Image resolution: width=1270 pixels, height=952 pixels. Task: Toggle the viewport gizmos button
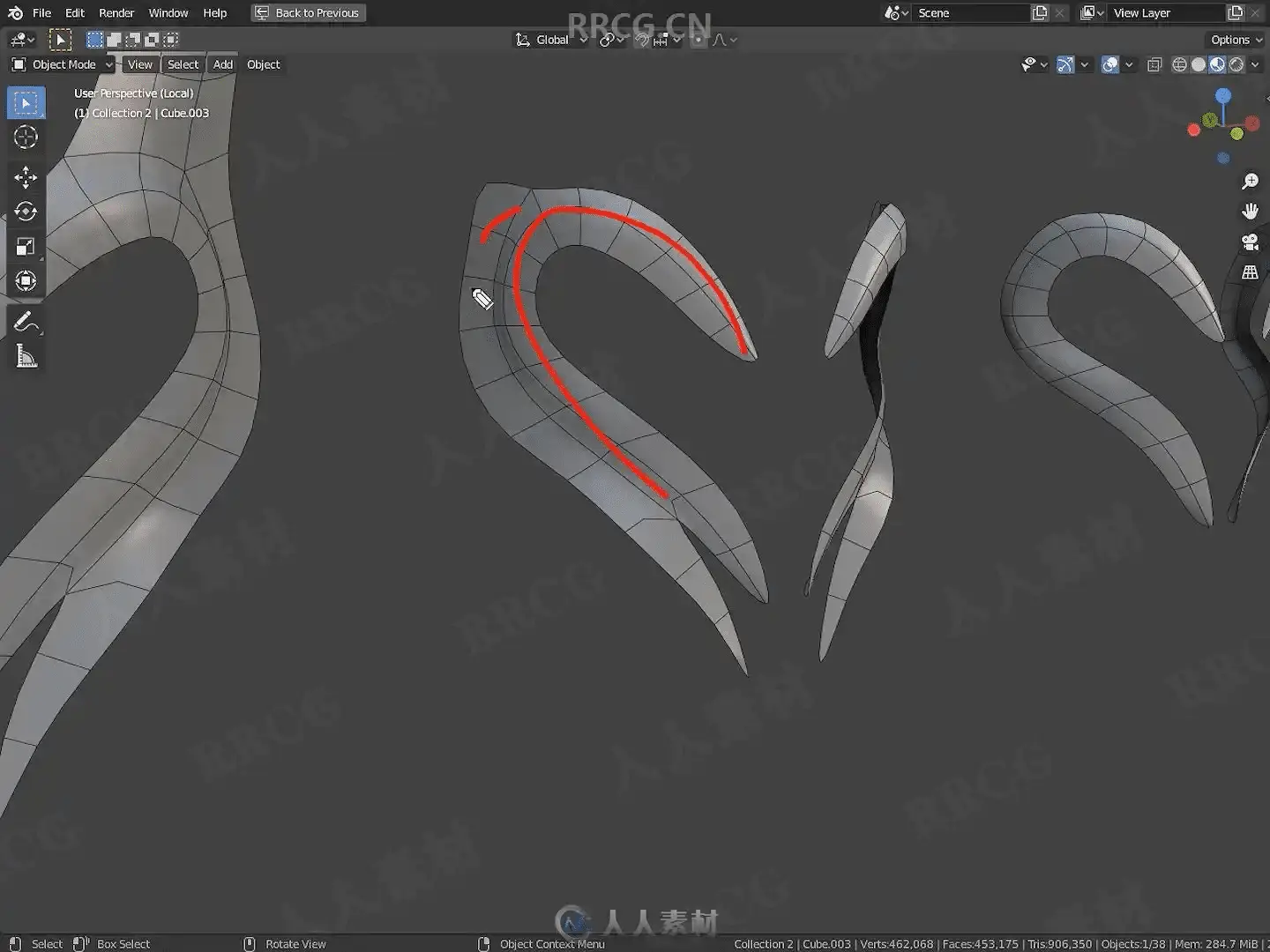(1065, 64)
